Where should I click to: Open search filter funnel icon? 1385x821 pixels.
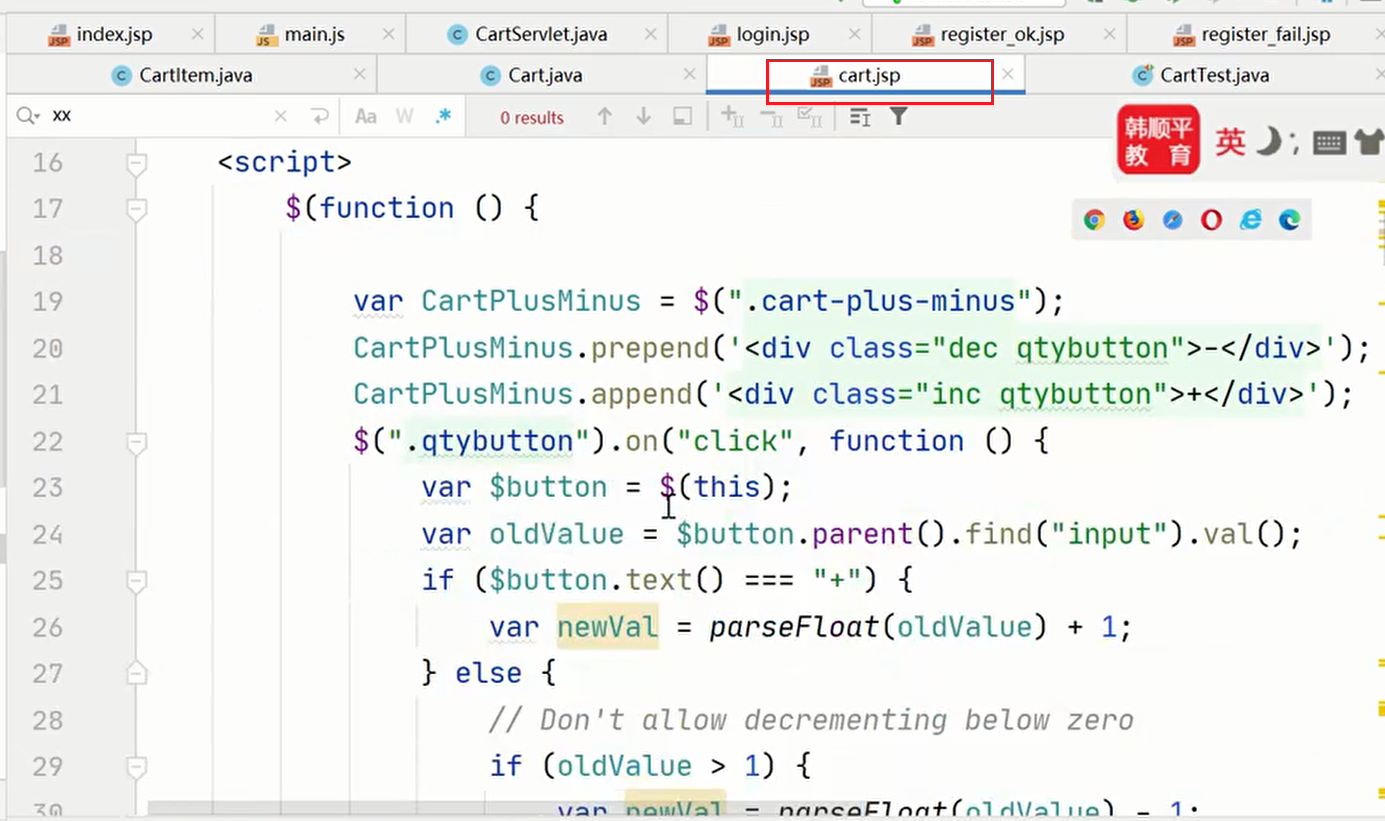898,116
